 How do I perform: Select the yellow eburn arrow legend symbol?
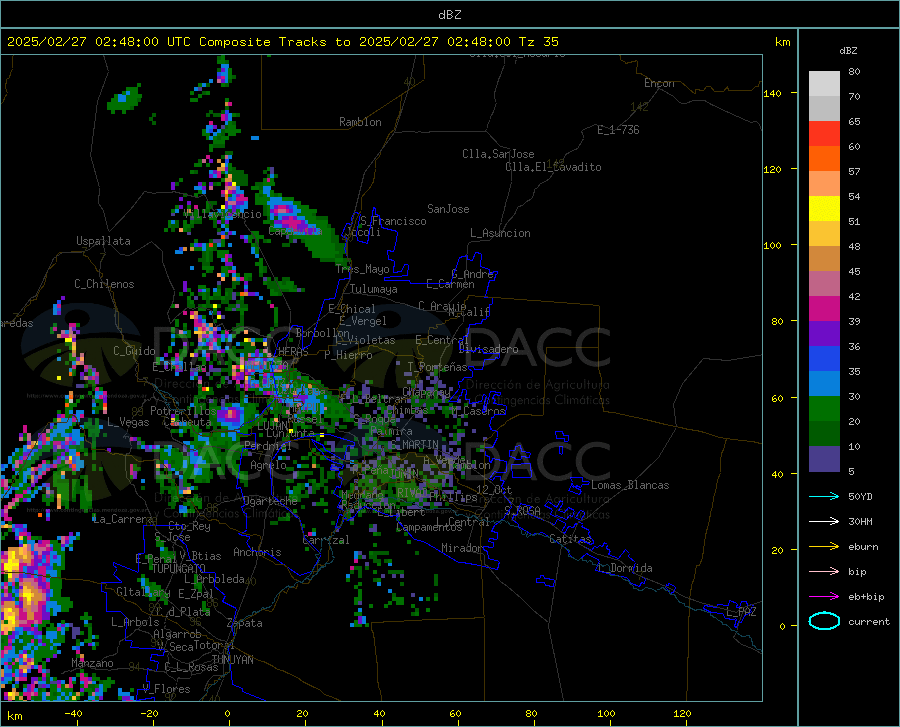click(824, 546)
